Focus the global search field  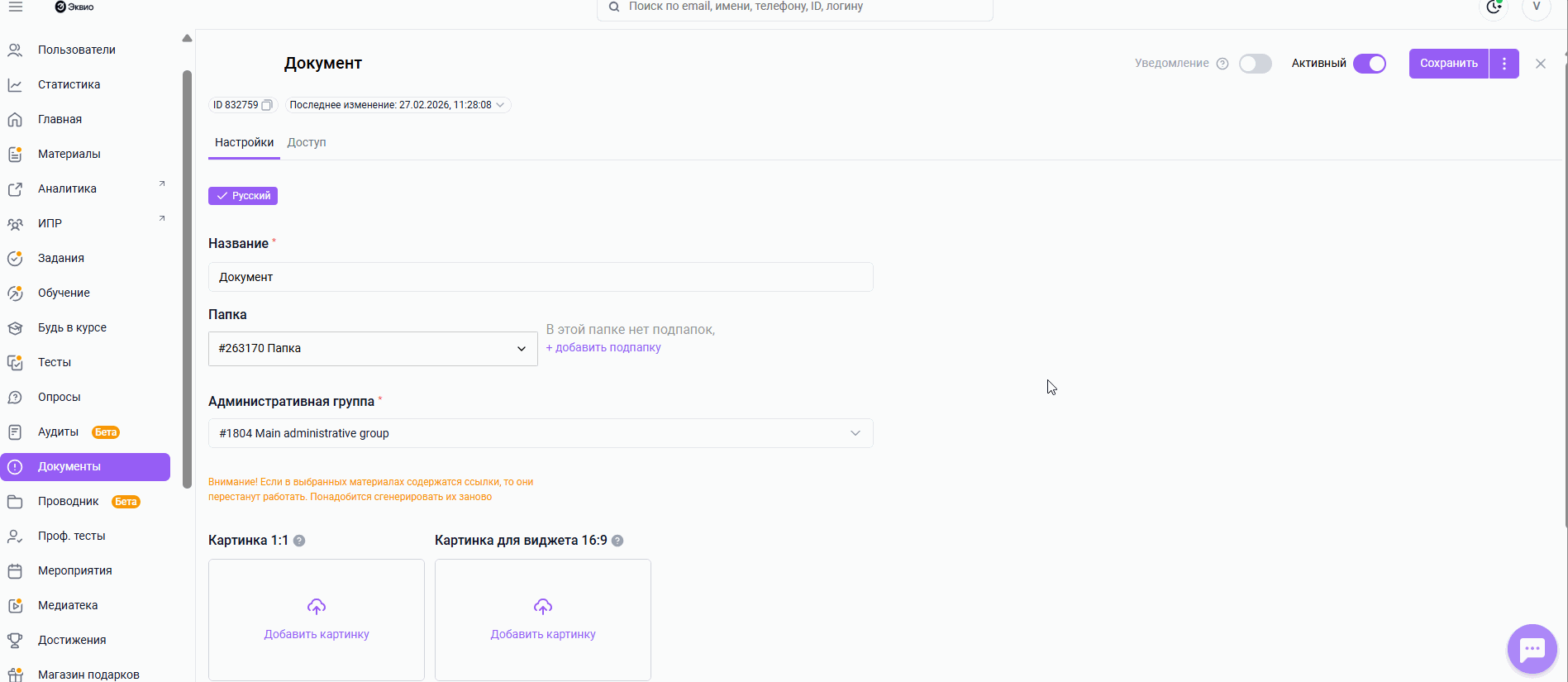click(795, 7)
